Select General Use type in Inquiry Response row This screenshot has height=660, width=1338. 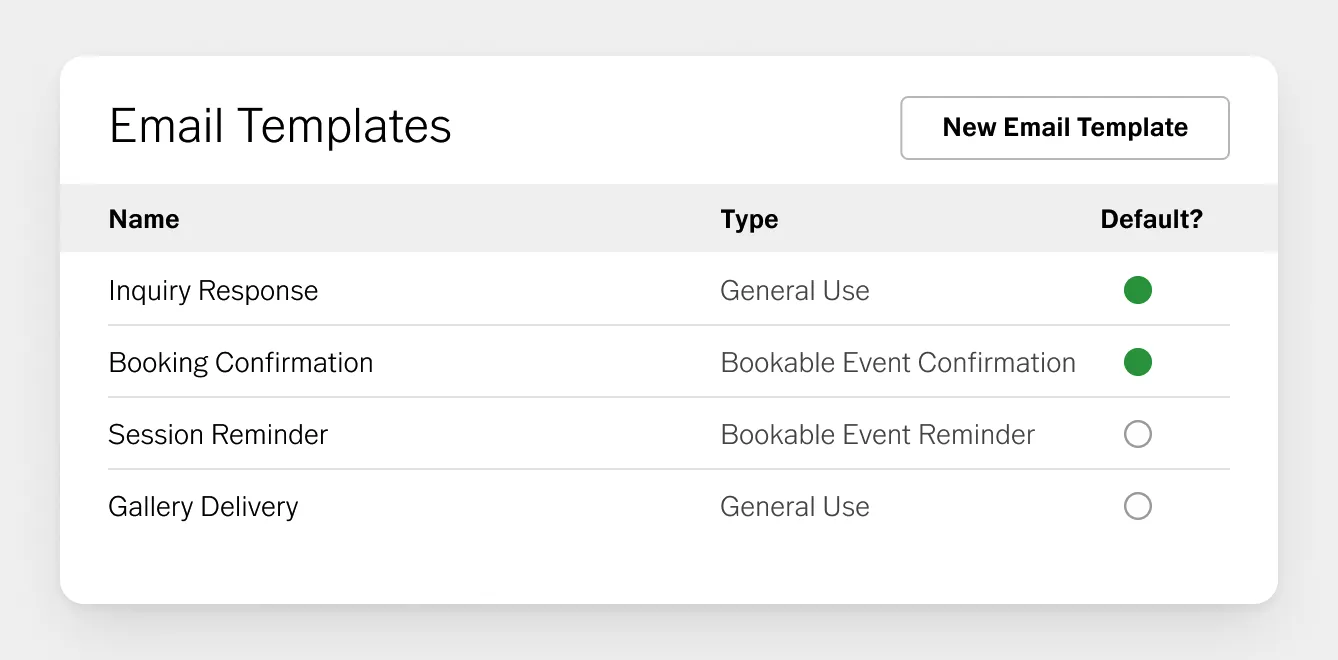point(795,291)
